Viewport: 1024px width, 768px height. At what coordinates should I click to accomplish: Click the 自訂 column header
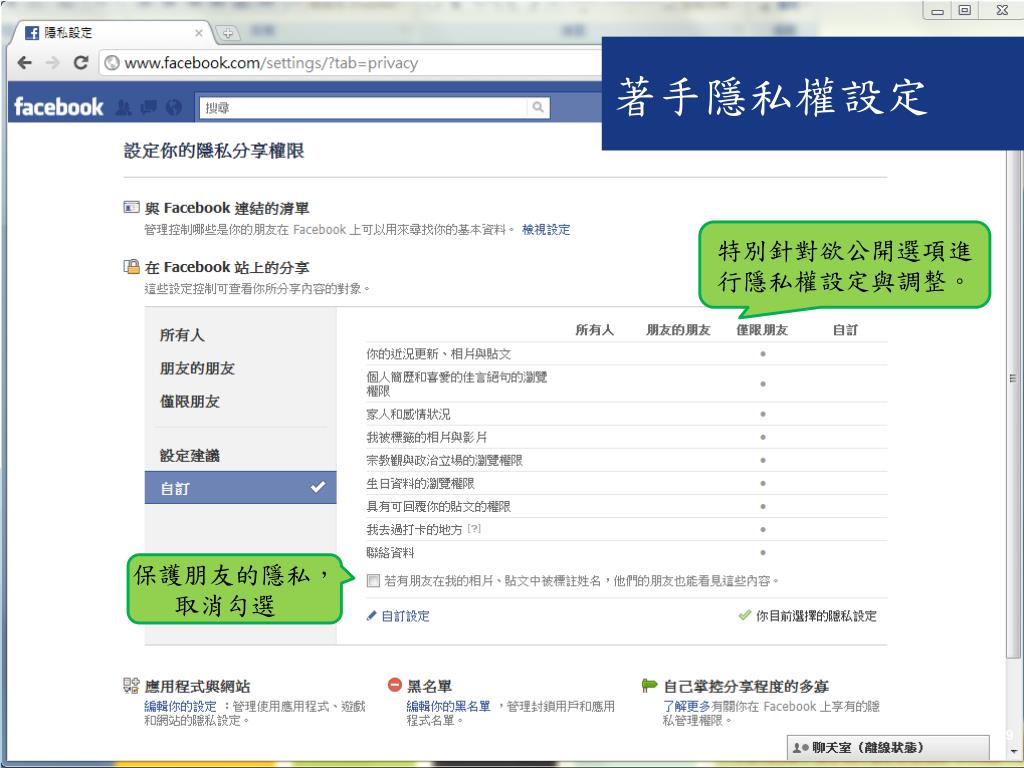[x=845, y=330]
